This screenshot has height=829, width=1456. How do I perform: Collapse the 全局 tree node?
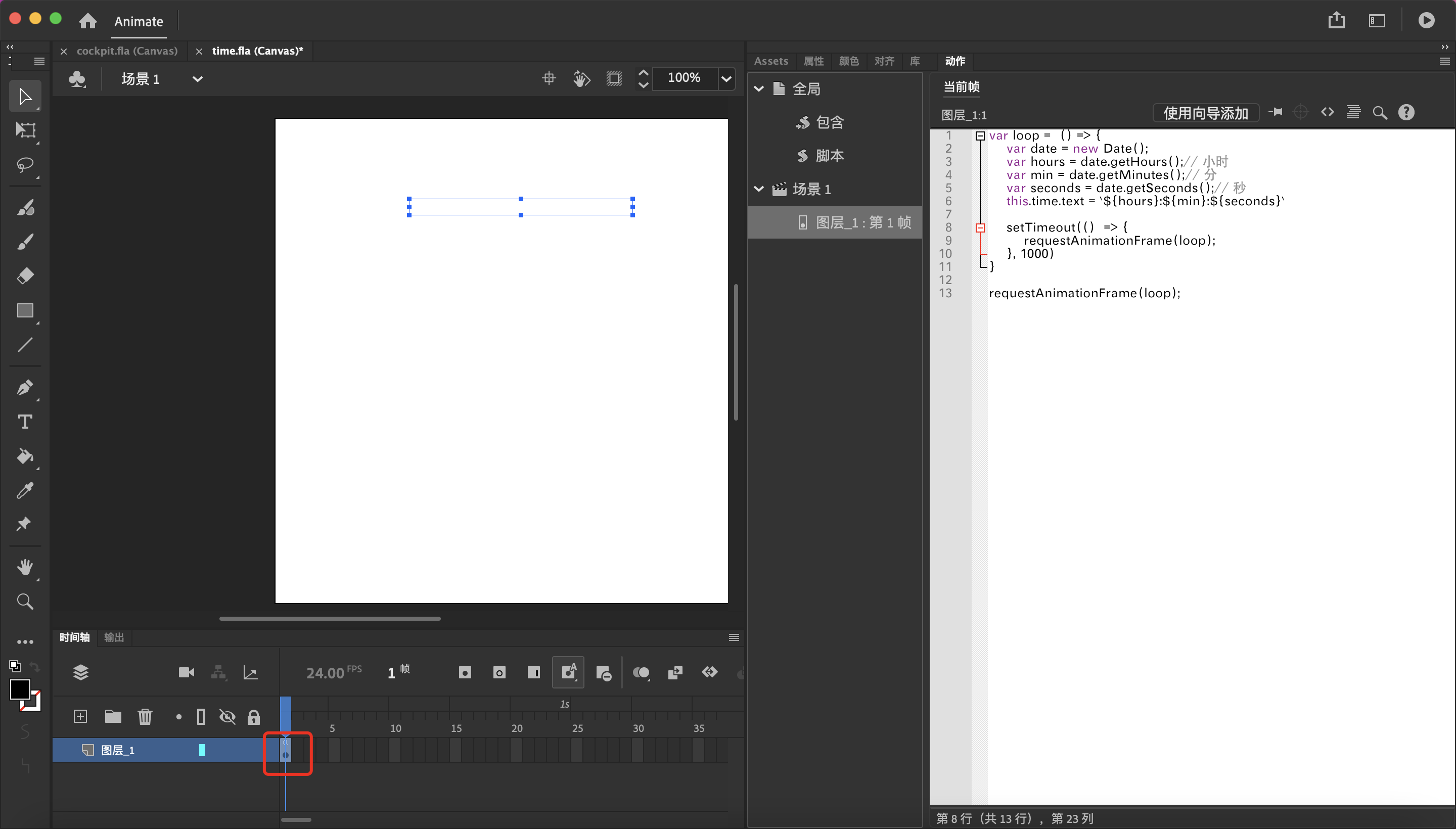(759, 89)
